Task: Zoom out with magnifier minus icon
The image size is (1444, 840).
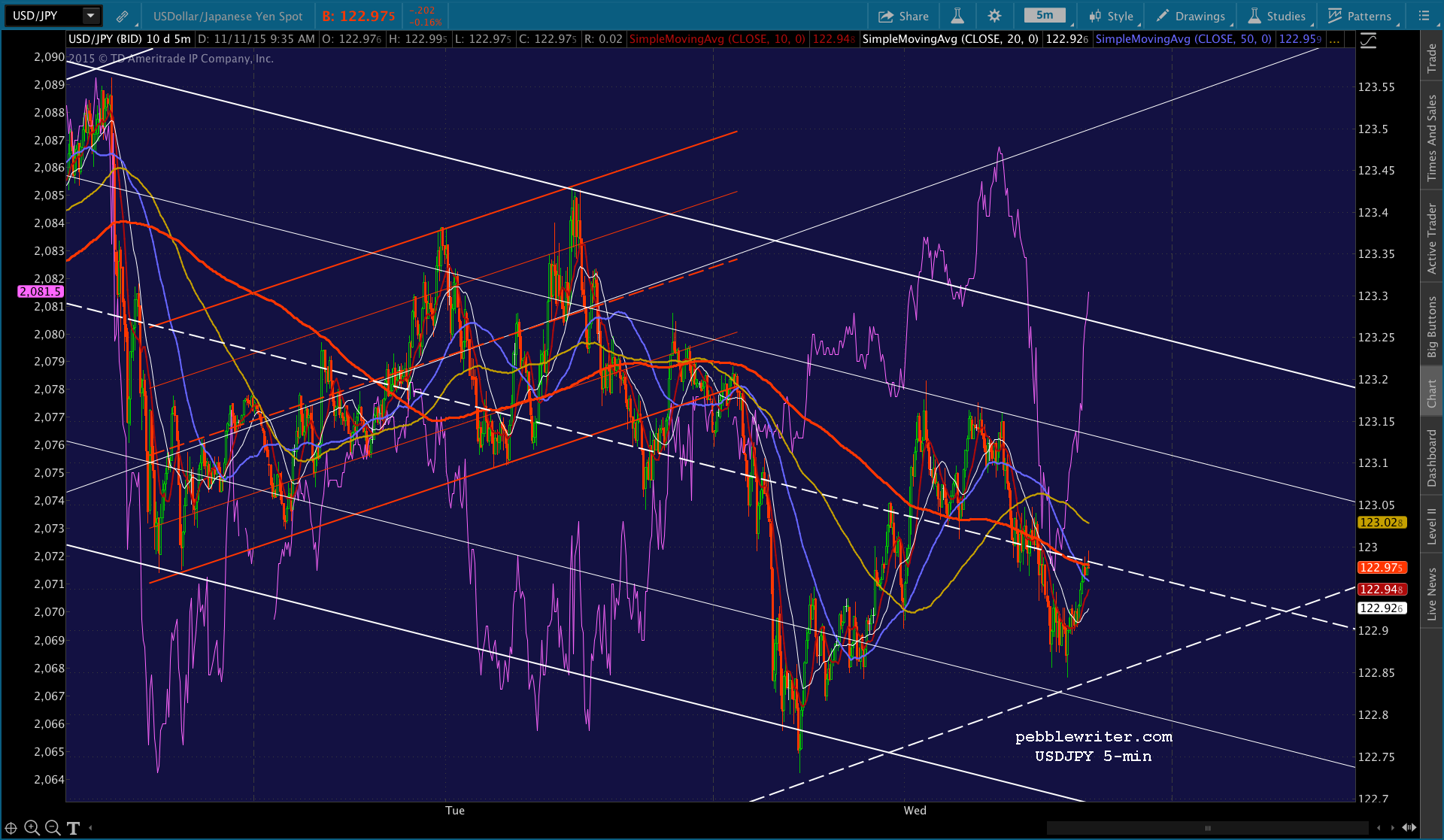Action: [x=53, y=828]
